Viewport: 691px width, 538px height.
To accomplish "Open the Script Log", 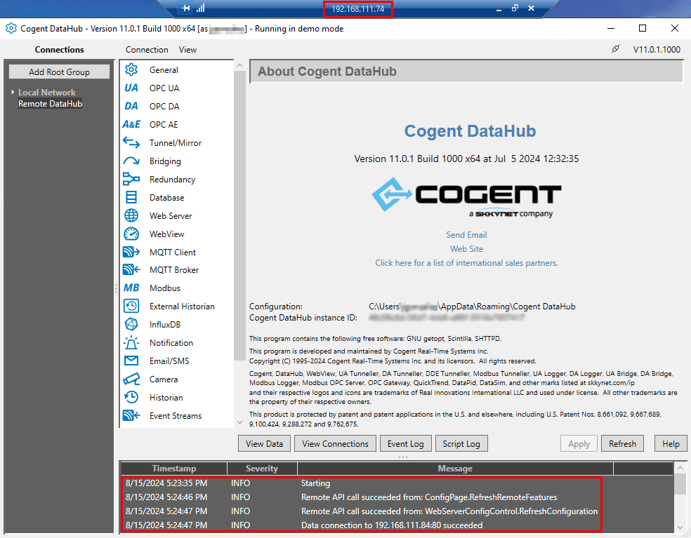I will (x=461, y=444).
